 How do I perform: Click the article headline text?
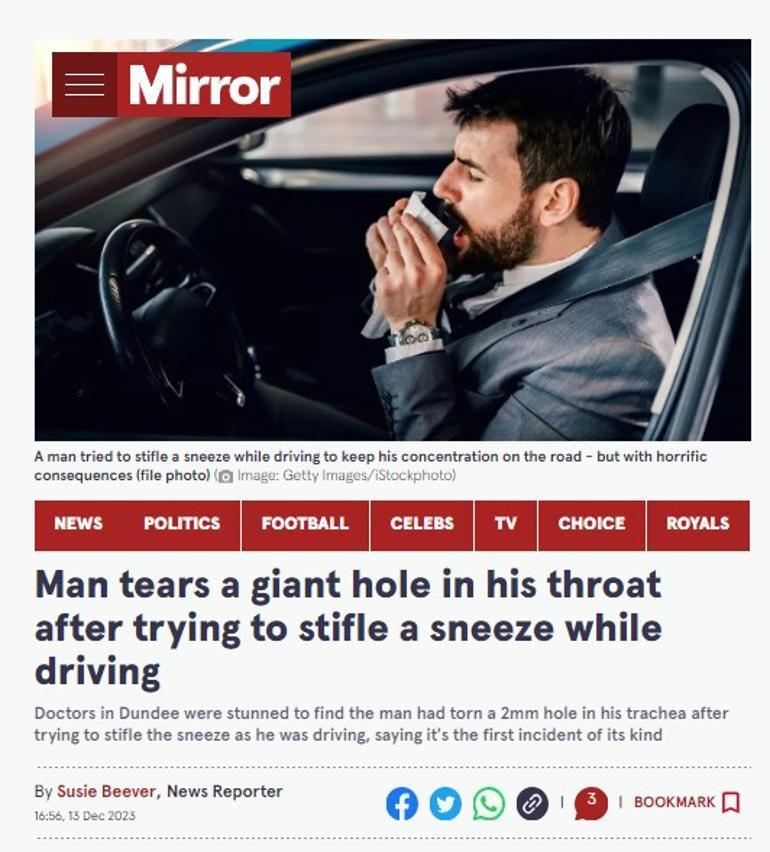(348, 628)
